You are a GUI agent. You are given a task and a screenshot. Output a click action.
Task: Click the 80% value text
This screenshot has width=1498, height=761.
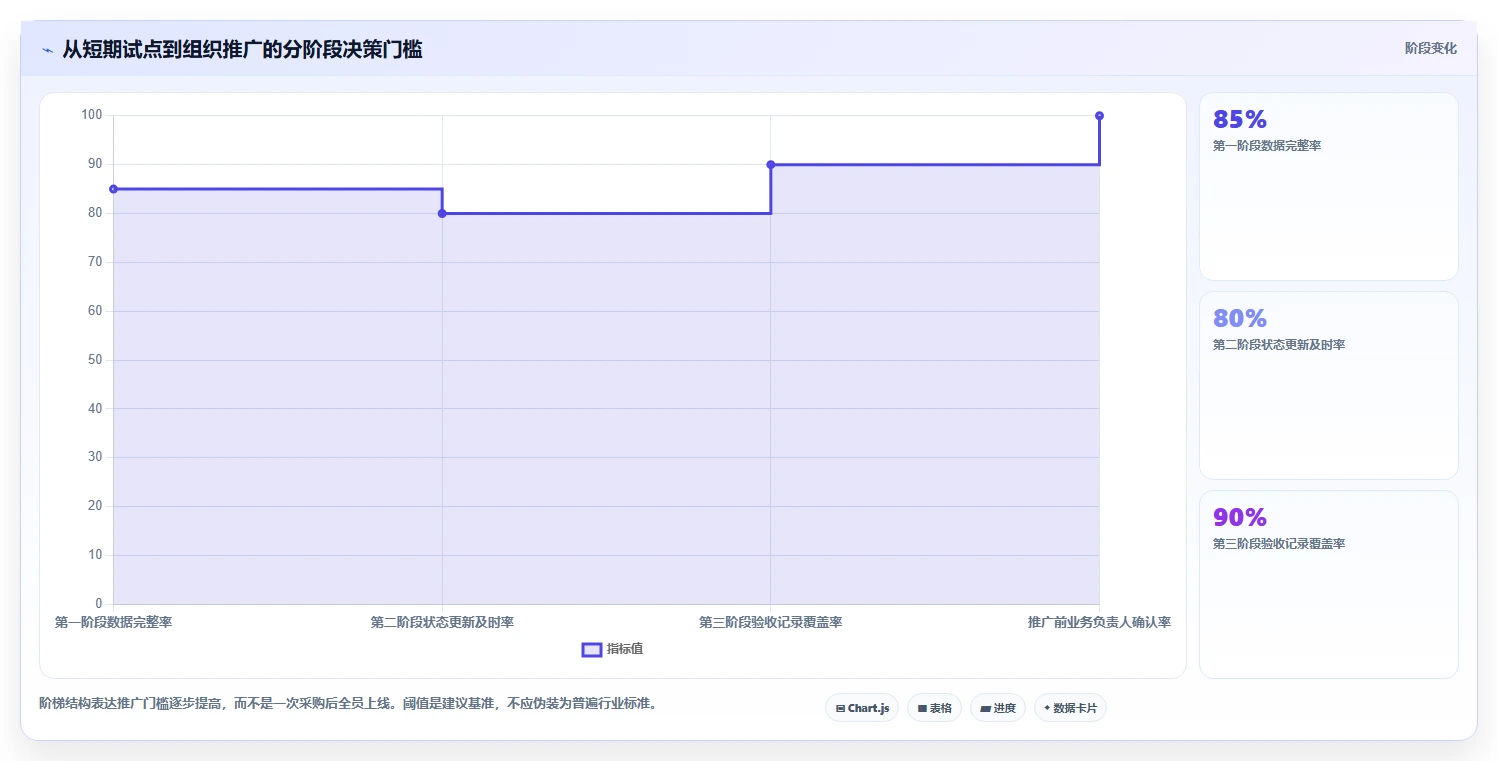[1239, 318]
